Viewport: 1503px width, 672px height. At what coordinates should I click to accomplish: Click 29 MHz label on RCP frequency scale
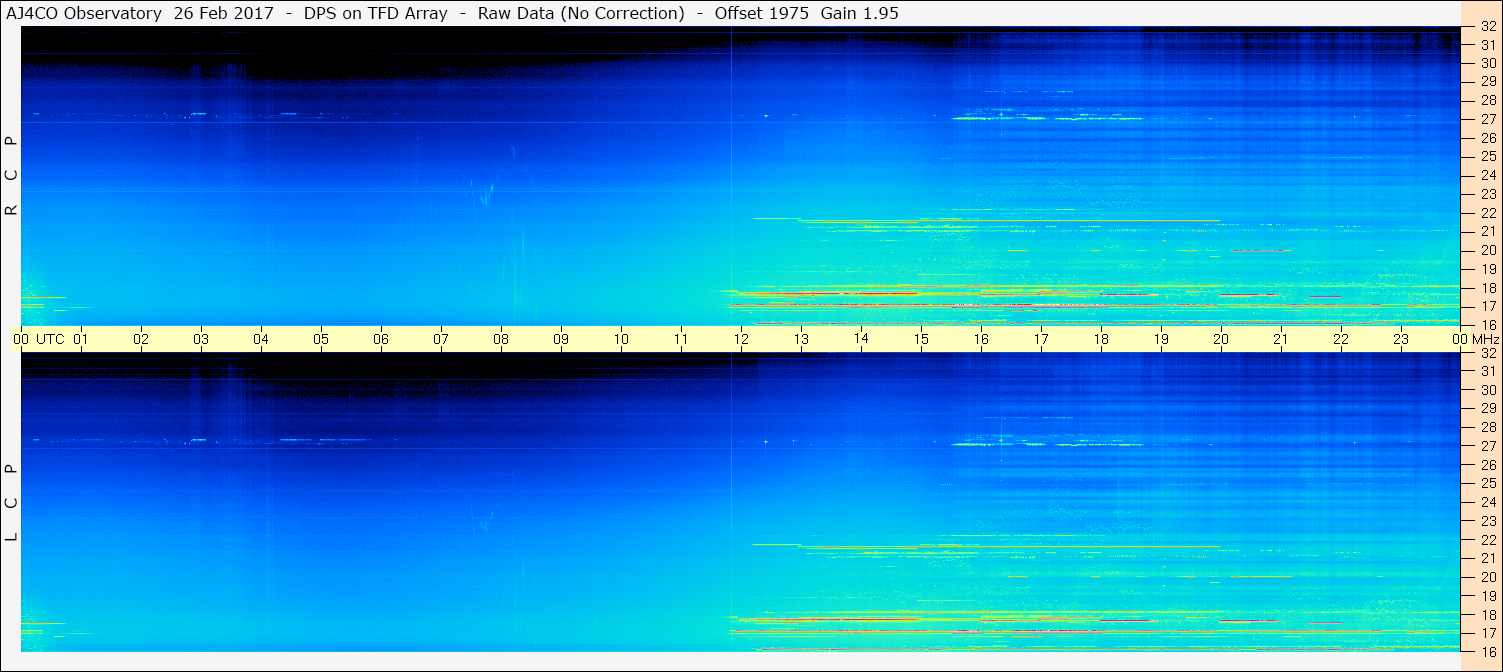pos(1487,82)
